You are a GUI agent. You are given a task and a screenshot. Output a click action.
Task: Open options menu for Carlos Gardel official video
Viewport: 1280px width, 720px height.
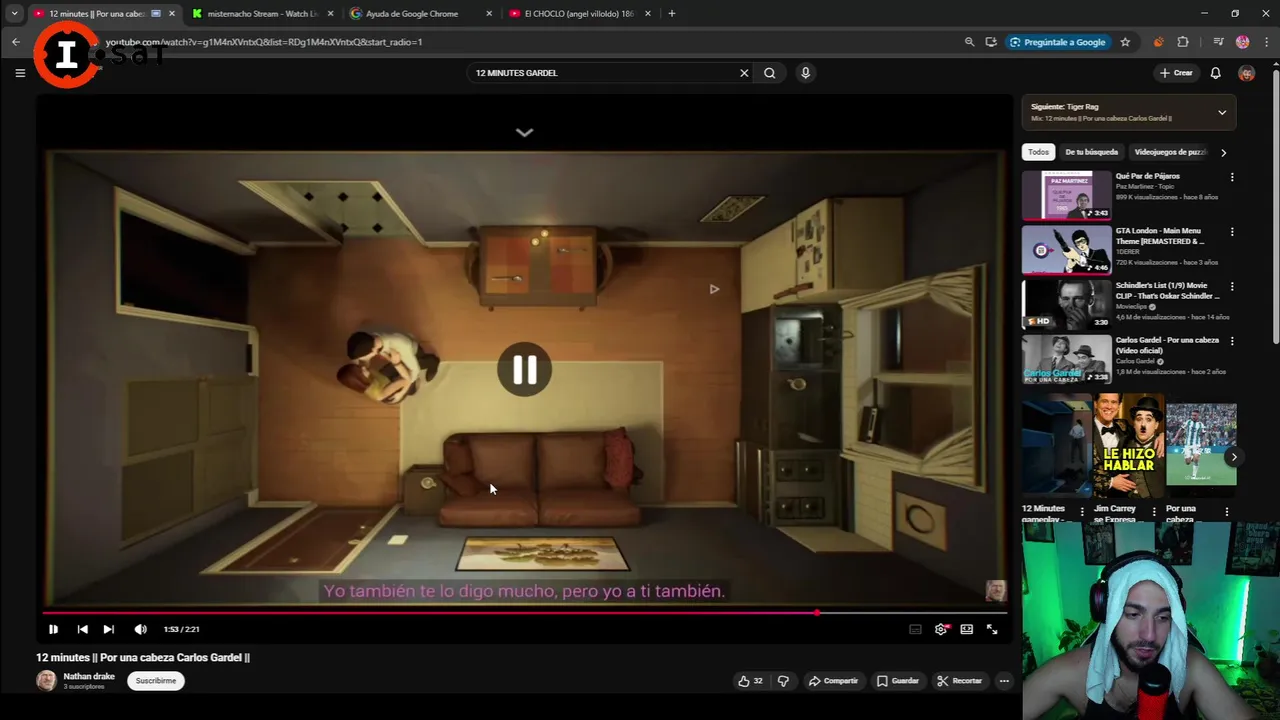(x=1232, y=341)
